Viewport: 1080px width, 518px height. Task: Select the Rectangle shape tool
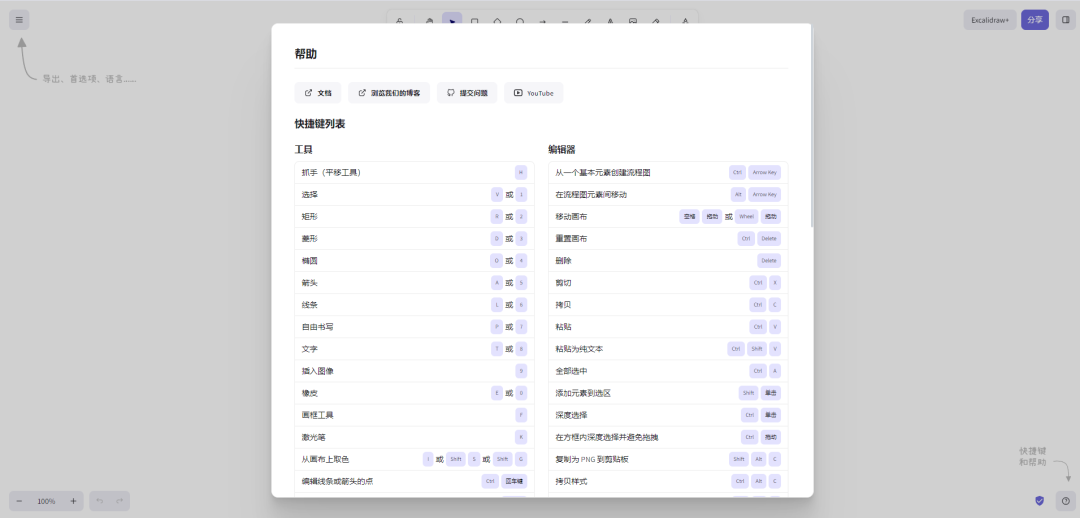tap(475, 20)
